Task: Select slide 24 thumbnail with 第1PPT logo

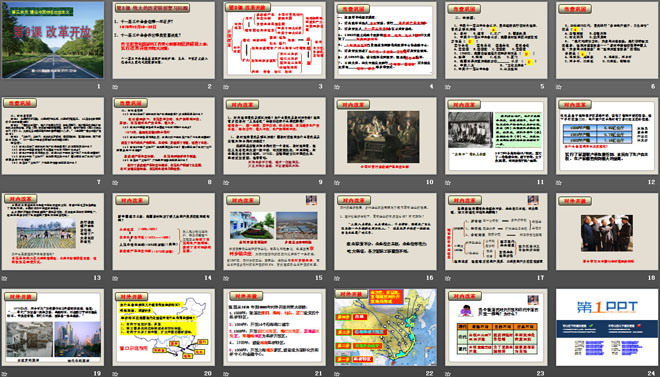Action: click(x=607, y=327)
